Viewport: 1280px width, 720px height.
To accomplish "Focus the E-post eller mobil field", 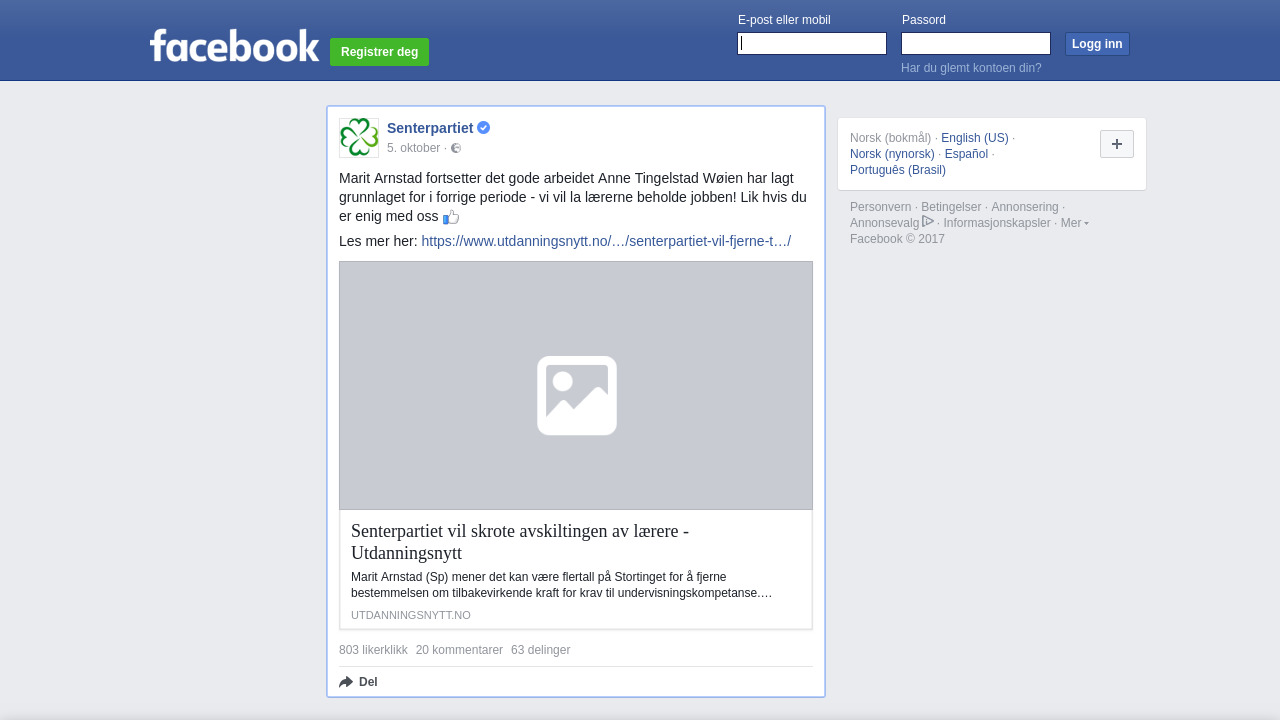I will tap(812, 44).
